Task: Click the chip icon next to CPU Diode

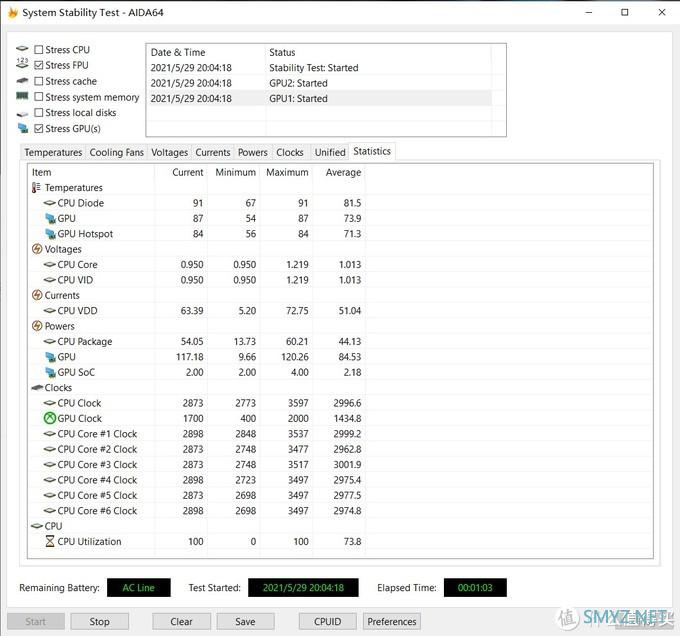Action: pos(49,203)
